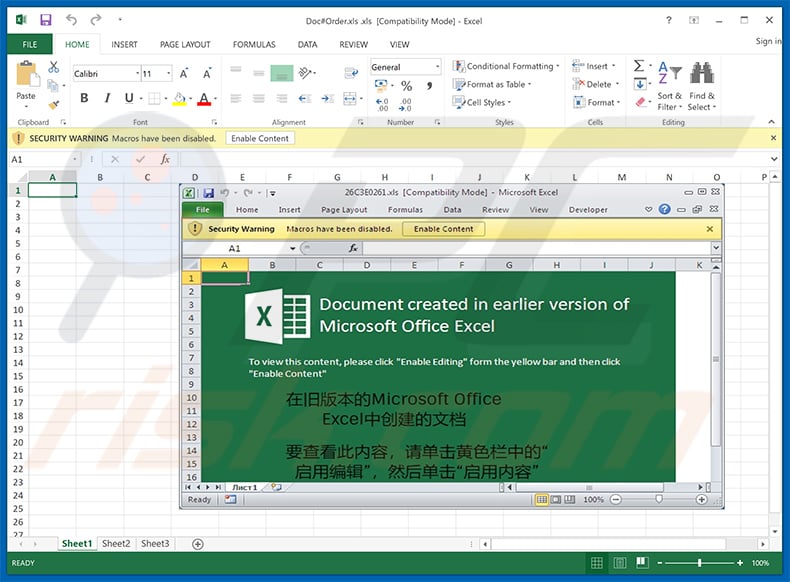This screenshot has width=790, height=582.
Task: Open the font size 11 dropdown
Action: pos(169,74)
